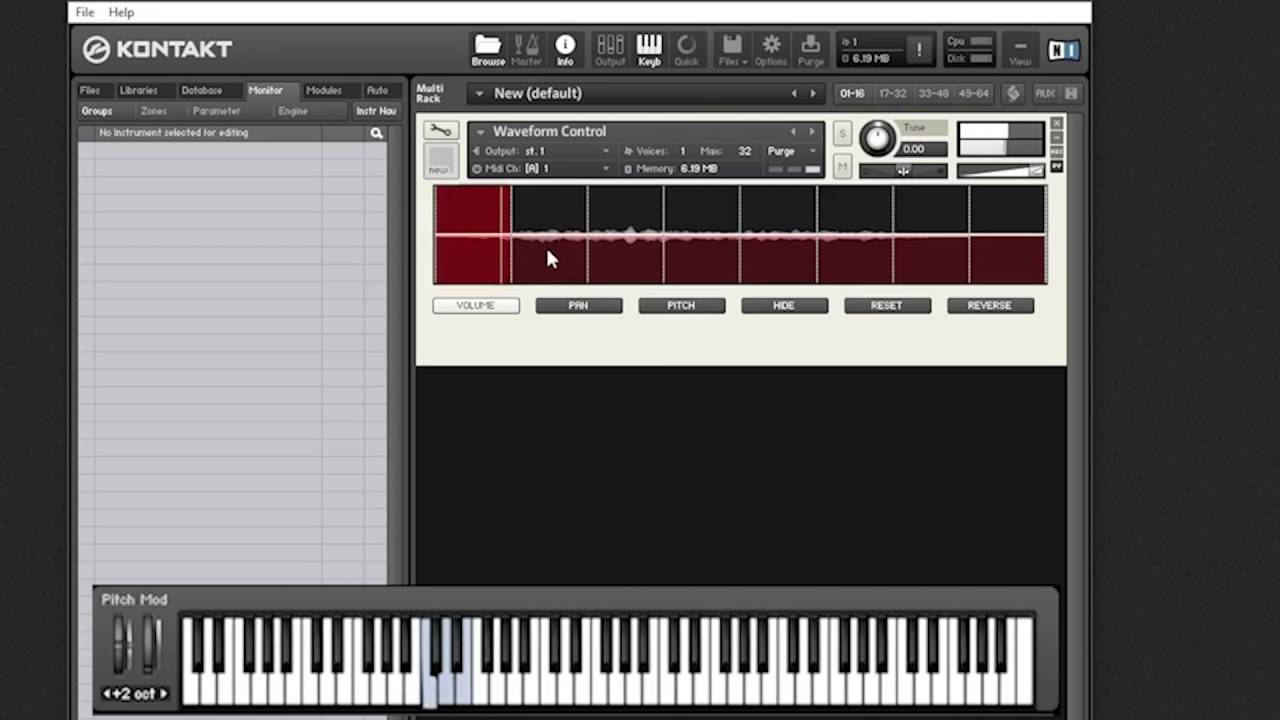
Task: Toggle the Info pane icon
Action: (565, 49)
